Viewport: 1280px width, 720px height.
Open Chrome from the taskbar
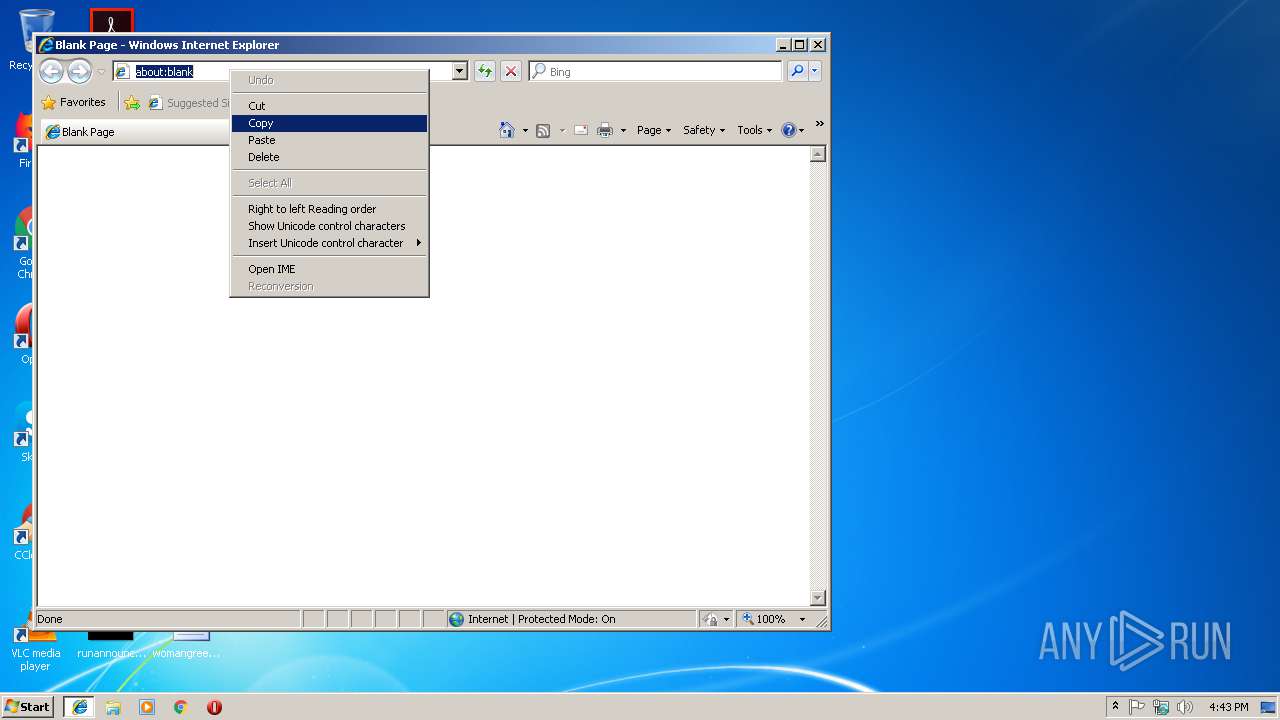(181, 707)
